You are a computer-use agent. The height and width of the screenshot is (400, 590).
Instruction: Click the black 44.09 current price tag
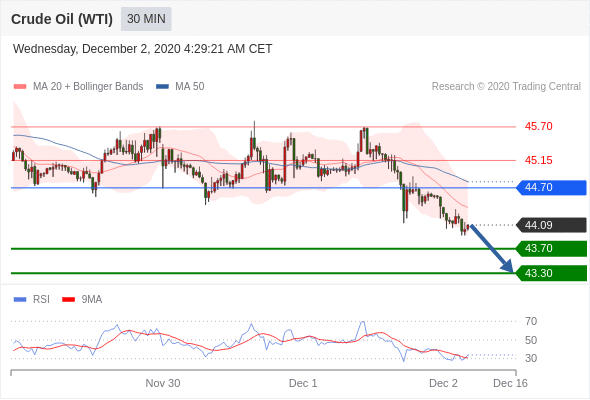pos(551,225)
